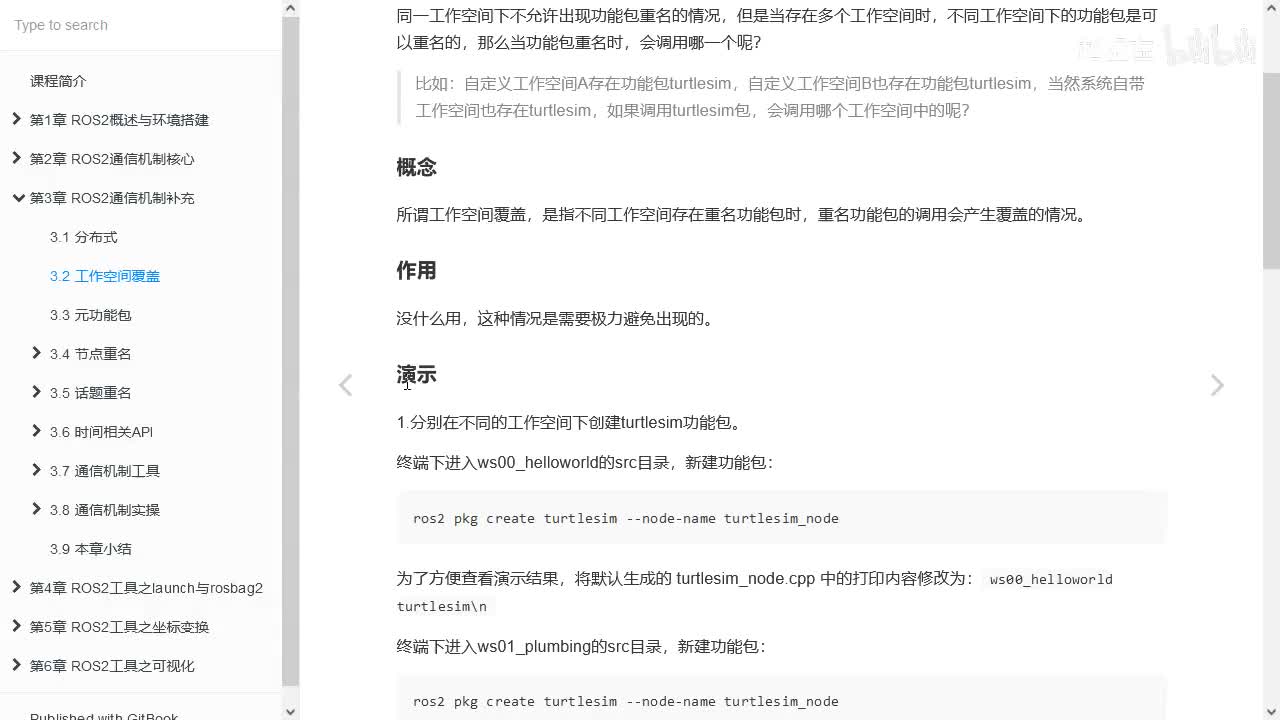Expand 第2章 ROS2通信机制核心 chevron
The image size is (1280, 720).
(x=16, y=158)
